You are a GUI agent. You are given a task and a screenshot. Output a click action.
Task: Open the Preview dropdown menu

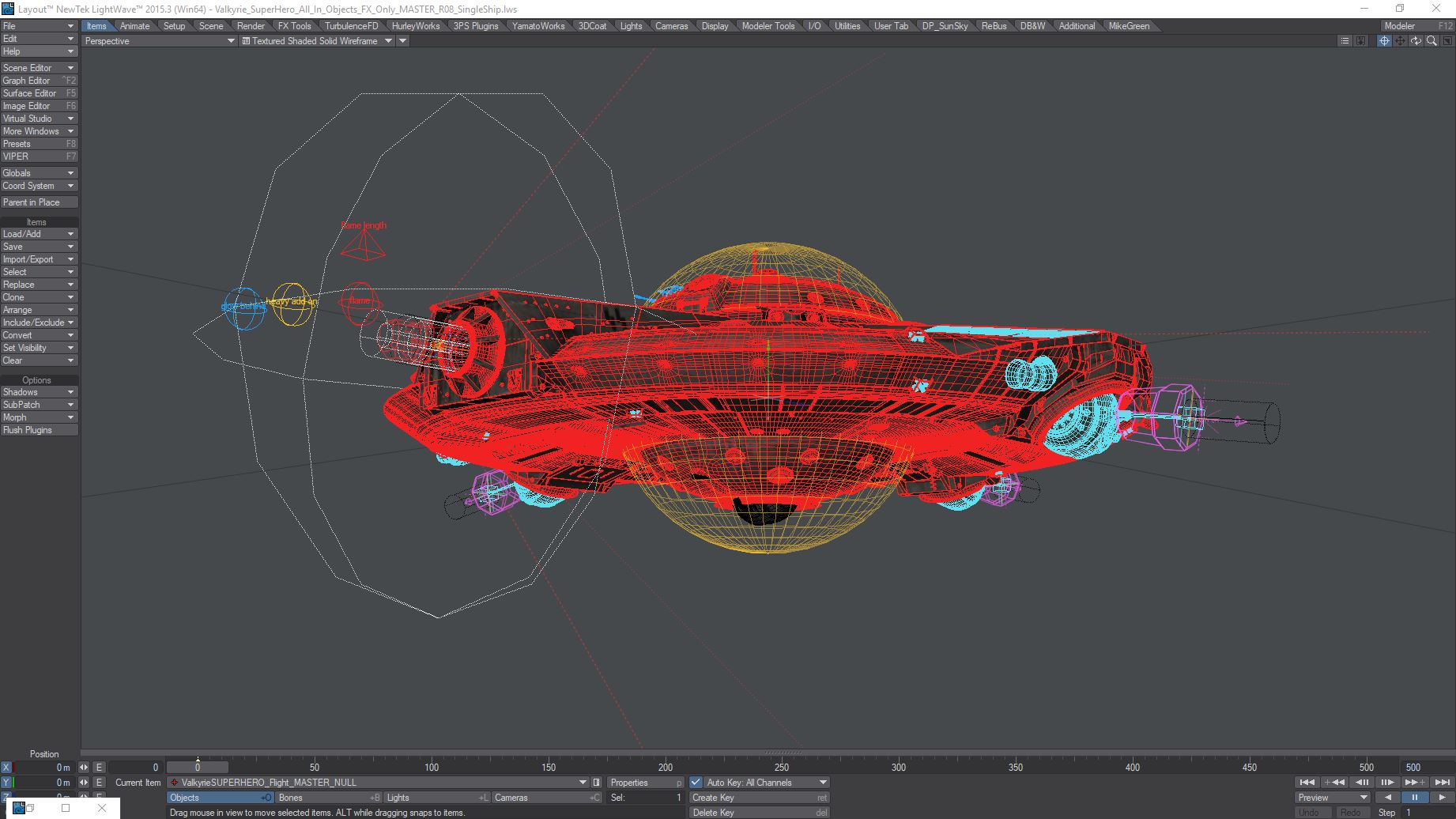(1333, 798)
